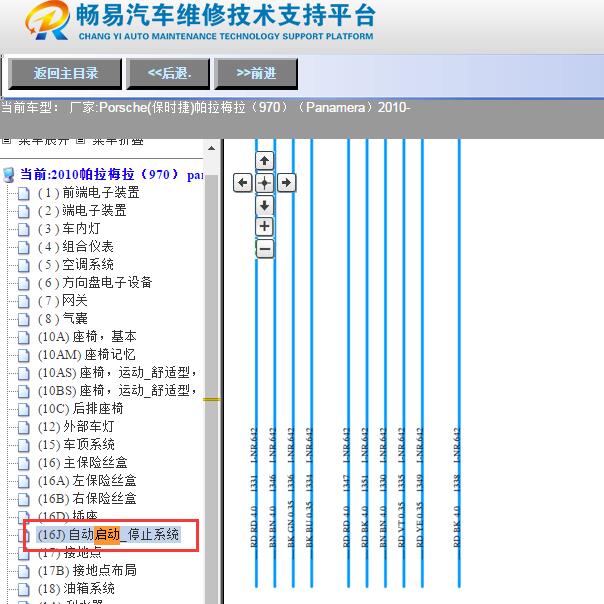
Task: Click the page icon next to (7) 网关
Action: click(x=23, y=301)
